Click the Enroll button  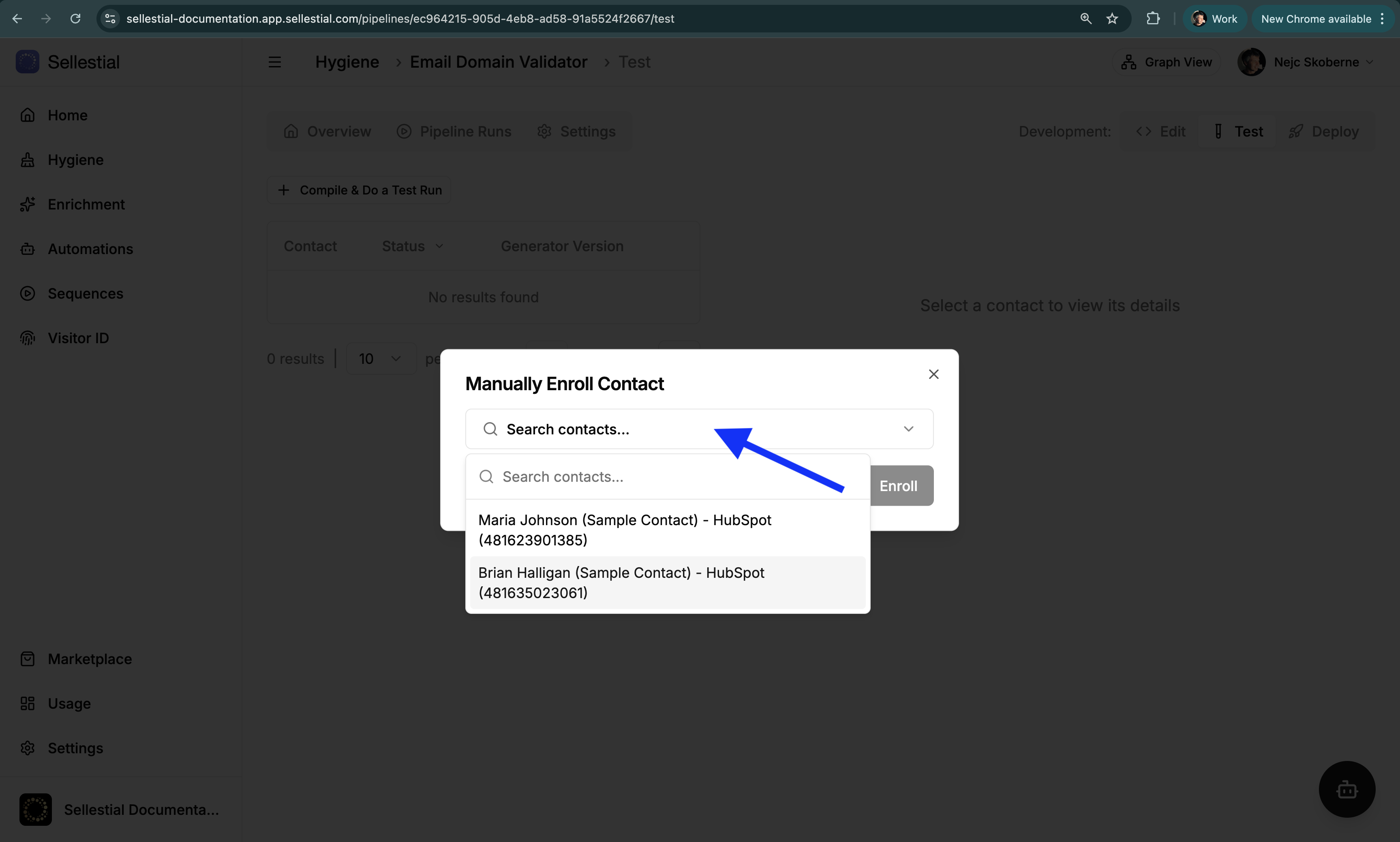pyautogui.click(x=898, y=486)
